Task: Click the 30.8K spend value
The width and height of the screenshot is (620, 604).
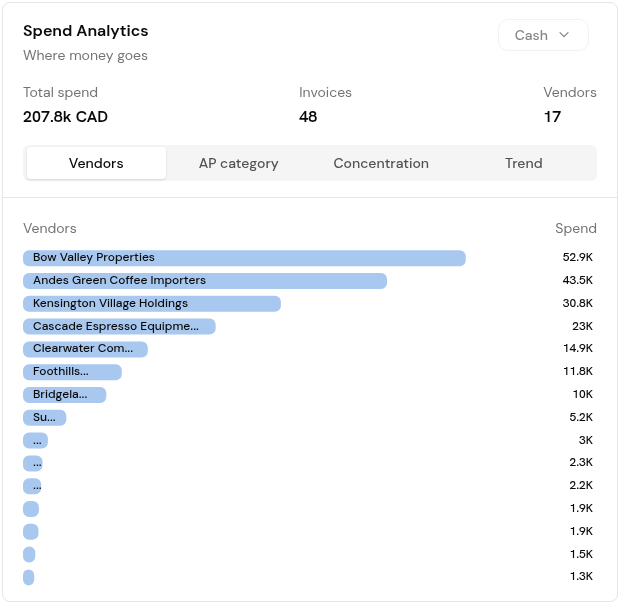Action: pyautogui.click(x=577, y=303)
